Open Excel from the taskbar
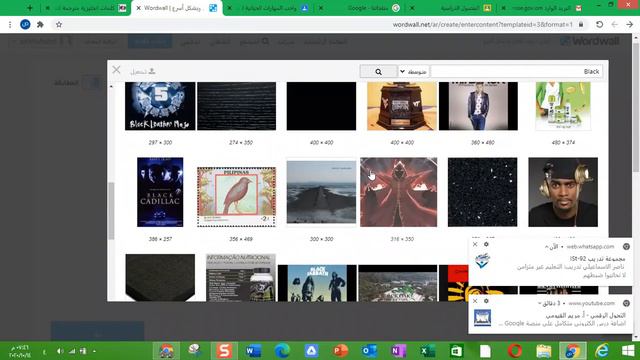Screen dimensions: 640x360 point(427,351)
